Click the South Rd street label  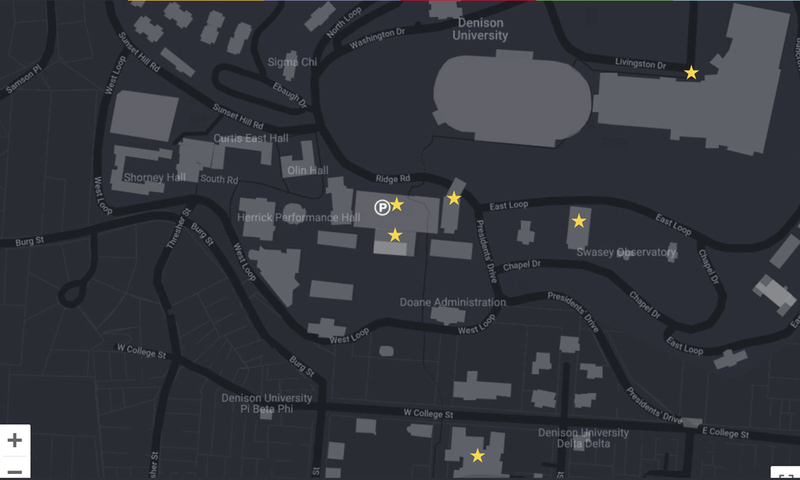tap(219, 179)
